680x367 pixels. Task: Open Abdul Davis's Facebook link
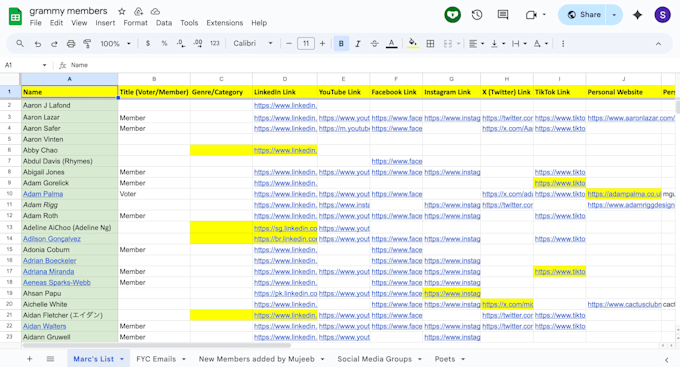[396, 161]
